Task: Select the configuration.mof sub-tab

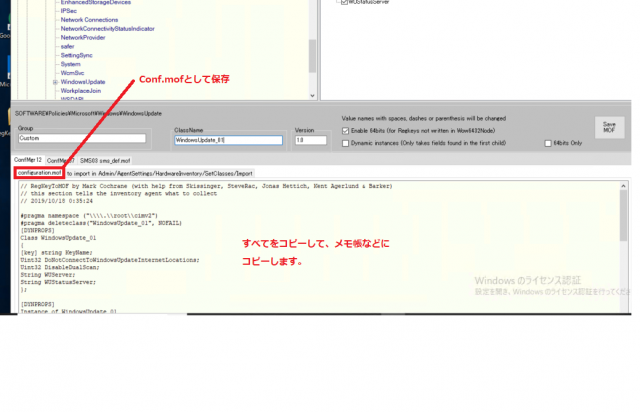Action: tap(40, 173)
